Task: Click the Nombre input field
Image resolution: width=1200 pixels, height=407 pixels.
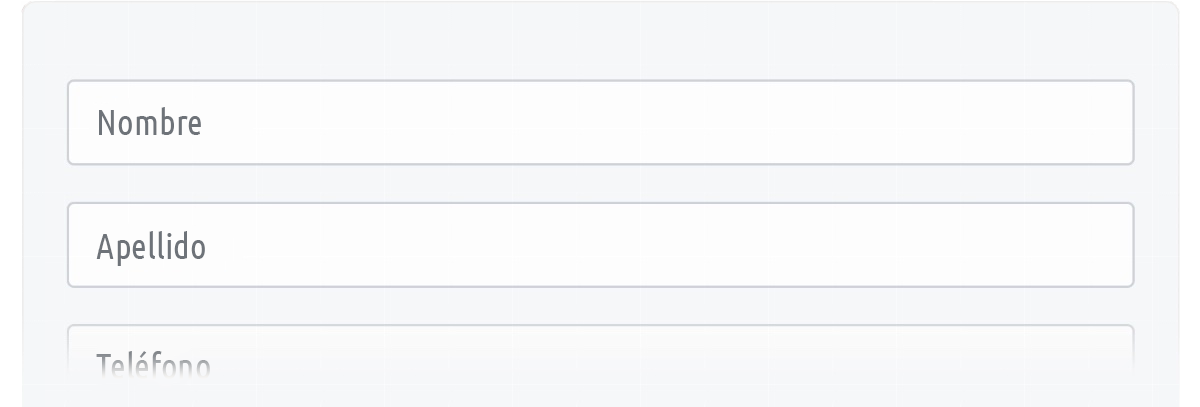Action: point(600,122)
